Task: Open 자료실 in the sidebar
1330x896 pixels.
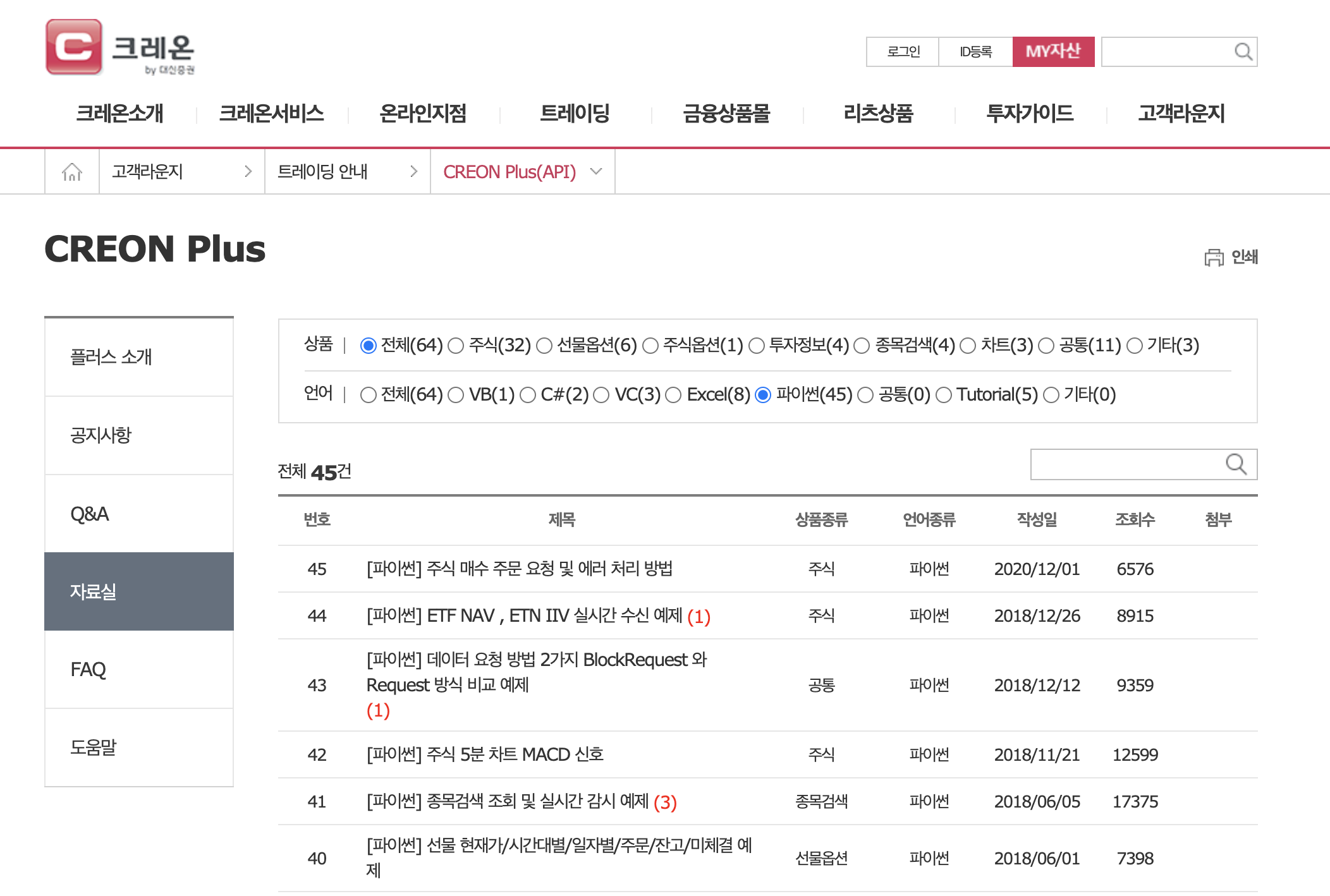Action: (x=139, y=591)
